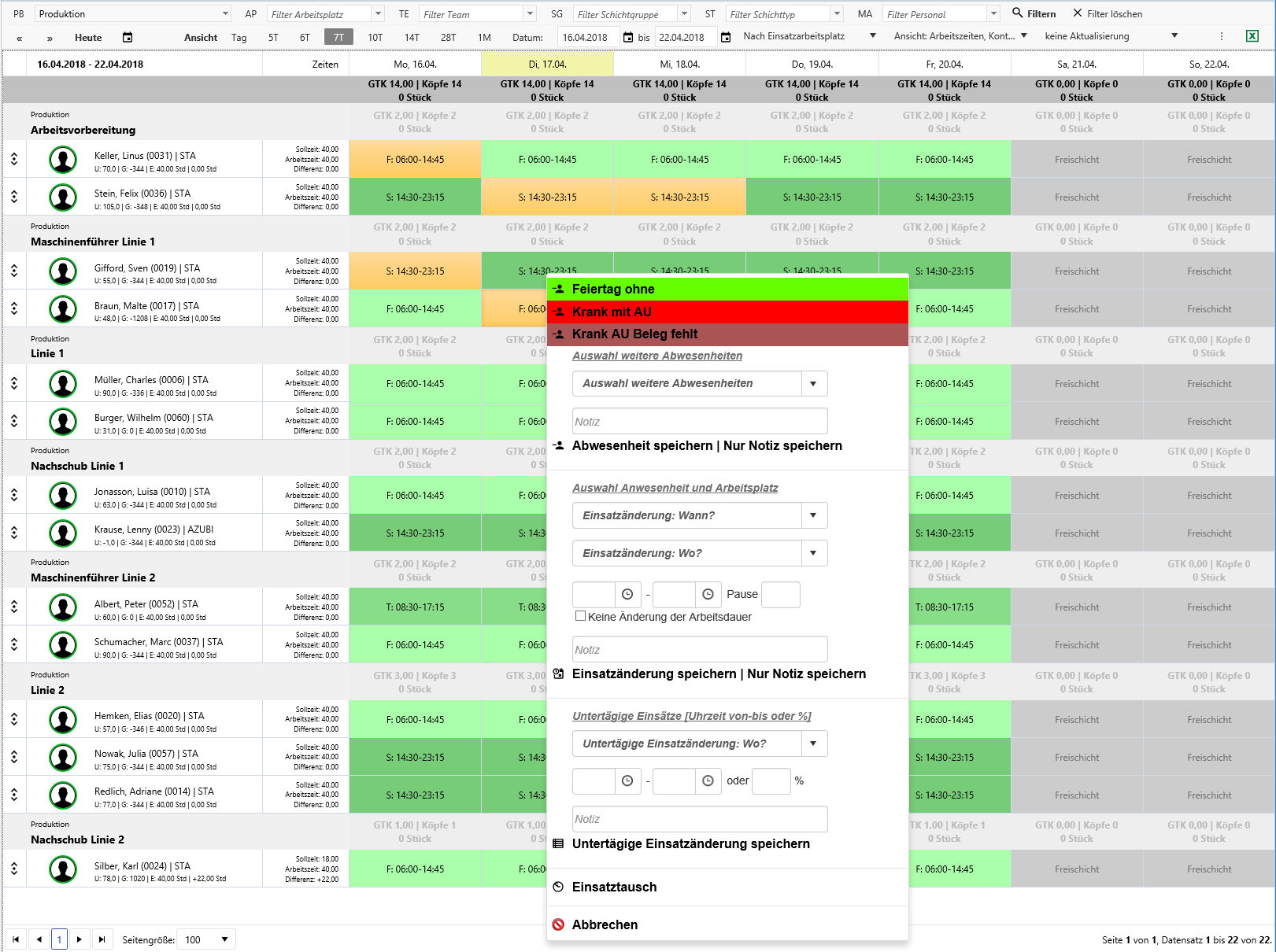
Task: Expand Untertägige Einsatzänderung: Wo? dropdown
Action: (814, 744)
